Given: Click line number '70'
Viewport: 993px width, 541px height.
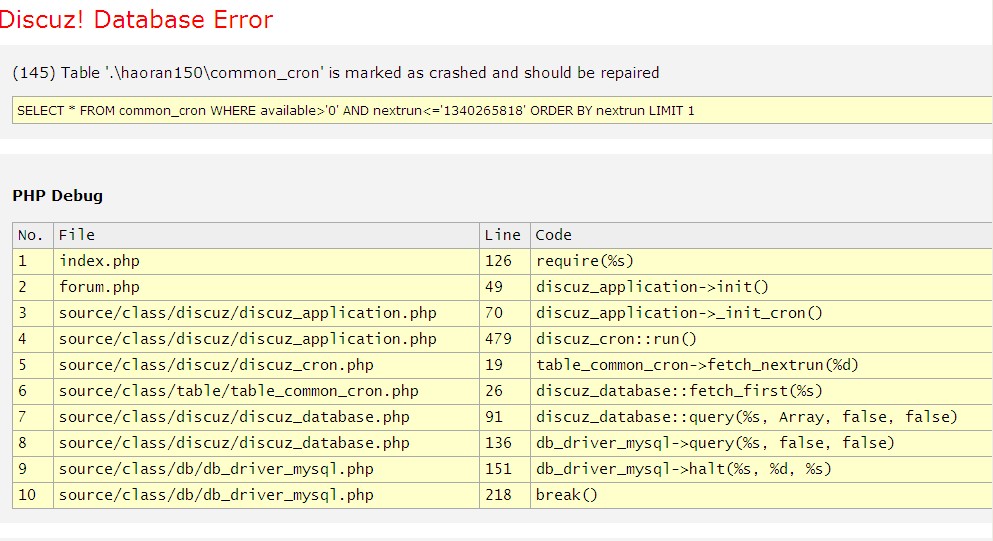Looking at the screenshot, I should tap(494, 313).
